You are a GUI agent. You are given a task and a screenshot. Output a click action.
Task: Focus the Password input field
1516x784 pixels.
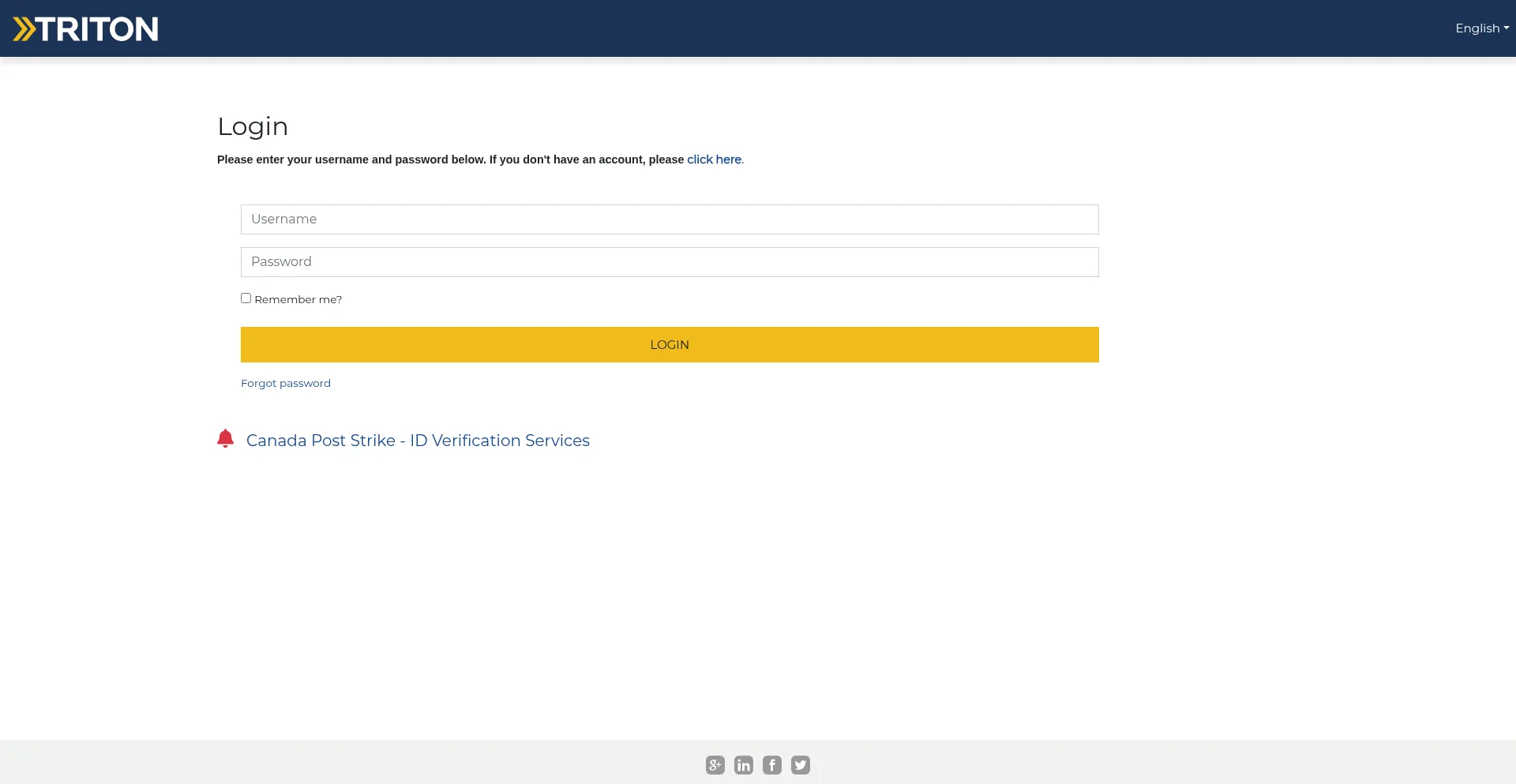[669, 262]
